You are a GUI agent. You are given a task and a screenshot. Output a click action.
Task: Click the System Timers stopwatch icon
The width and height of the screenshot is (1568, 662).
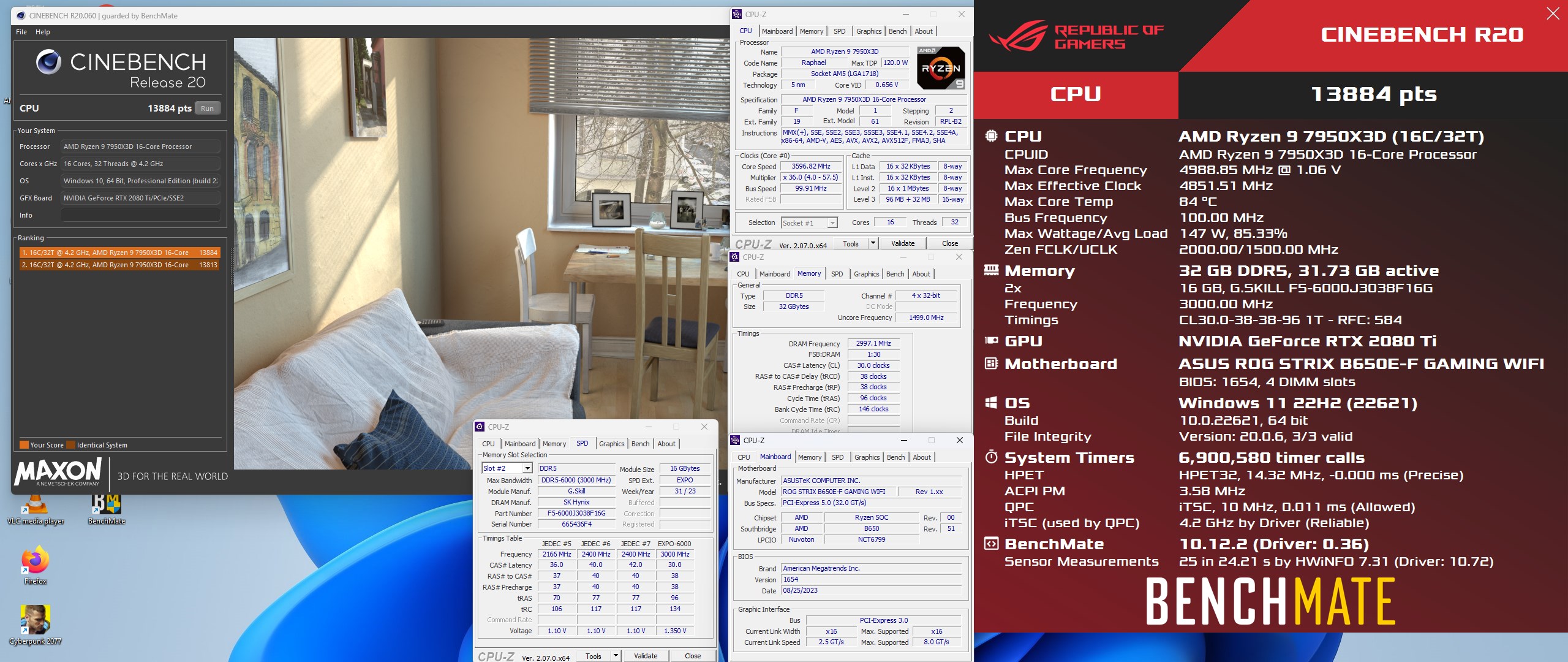(991, 457)
